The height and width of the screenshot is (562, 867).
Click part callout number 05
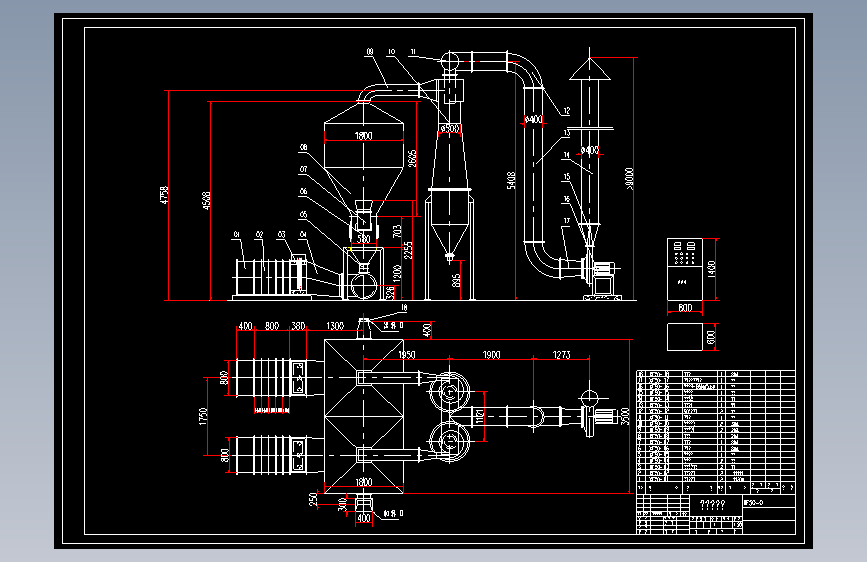point(303,215)
